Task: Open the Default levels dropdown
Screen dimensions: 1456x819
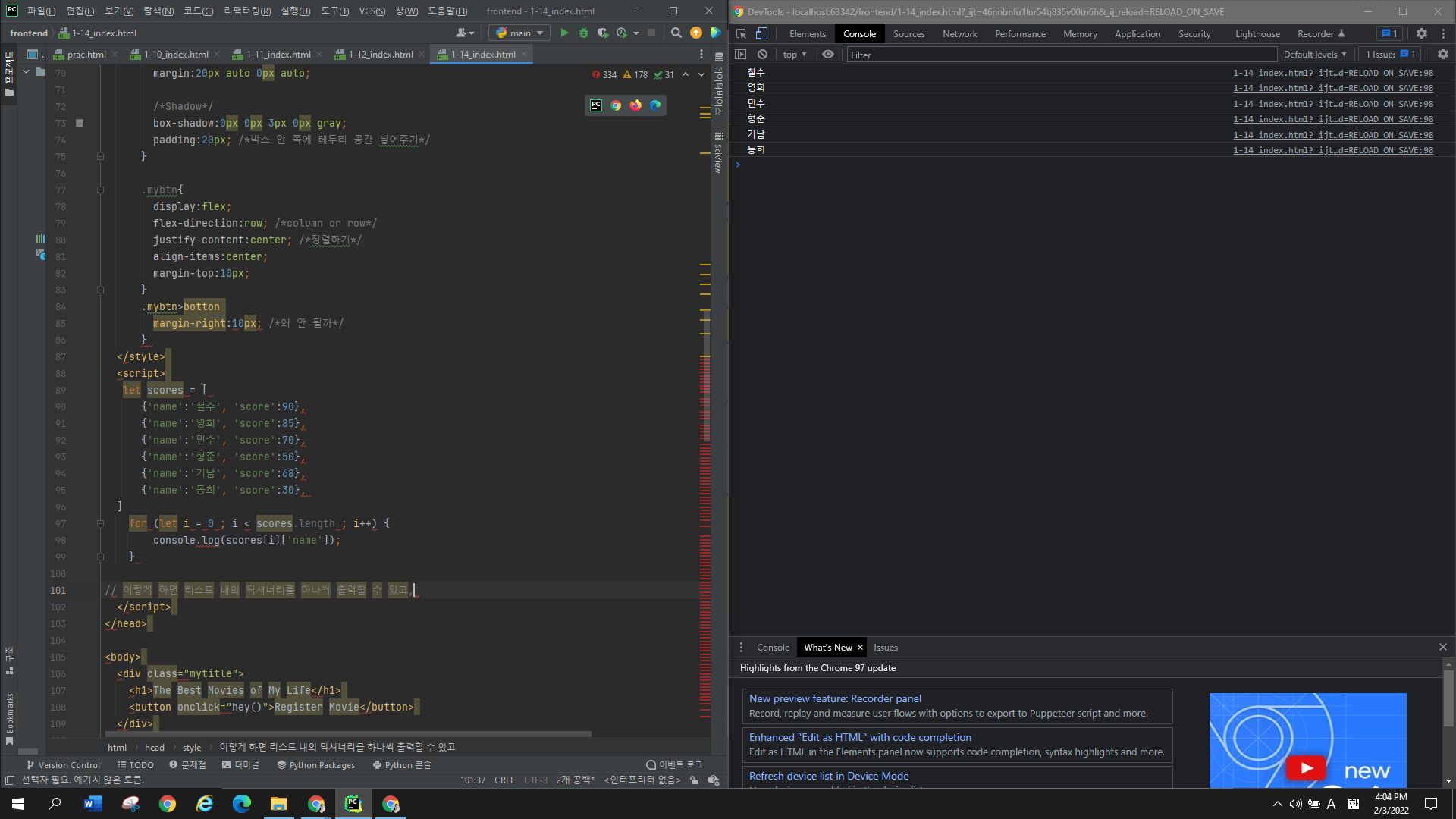Action: coord(1315,55)
